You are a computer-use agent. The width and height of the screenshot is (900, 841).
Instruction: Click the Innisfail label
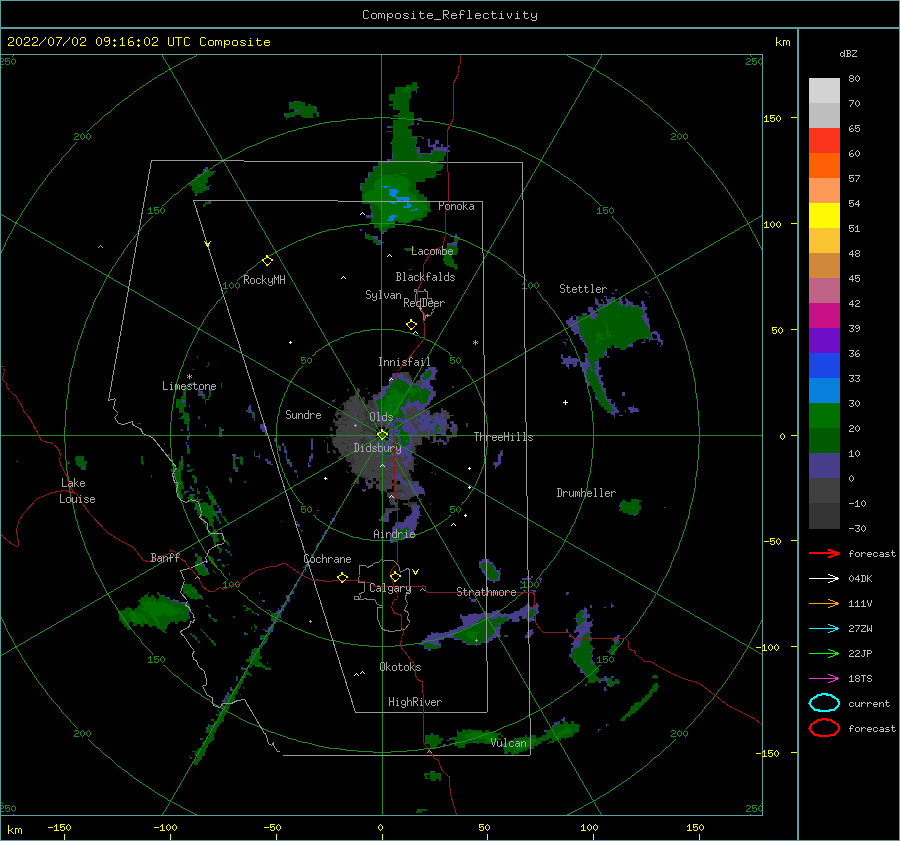[x=404, y=362]
